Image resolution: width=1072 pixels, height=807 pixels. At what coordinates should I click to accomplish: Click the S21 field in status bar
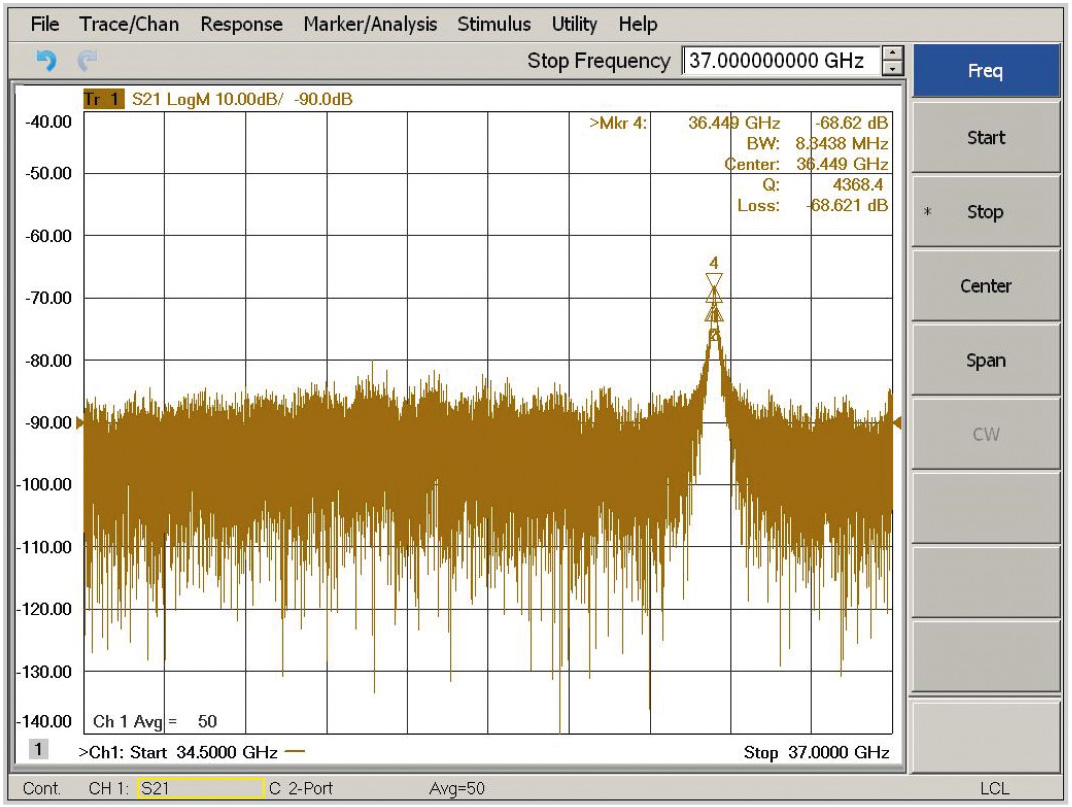coord(200,789)
